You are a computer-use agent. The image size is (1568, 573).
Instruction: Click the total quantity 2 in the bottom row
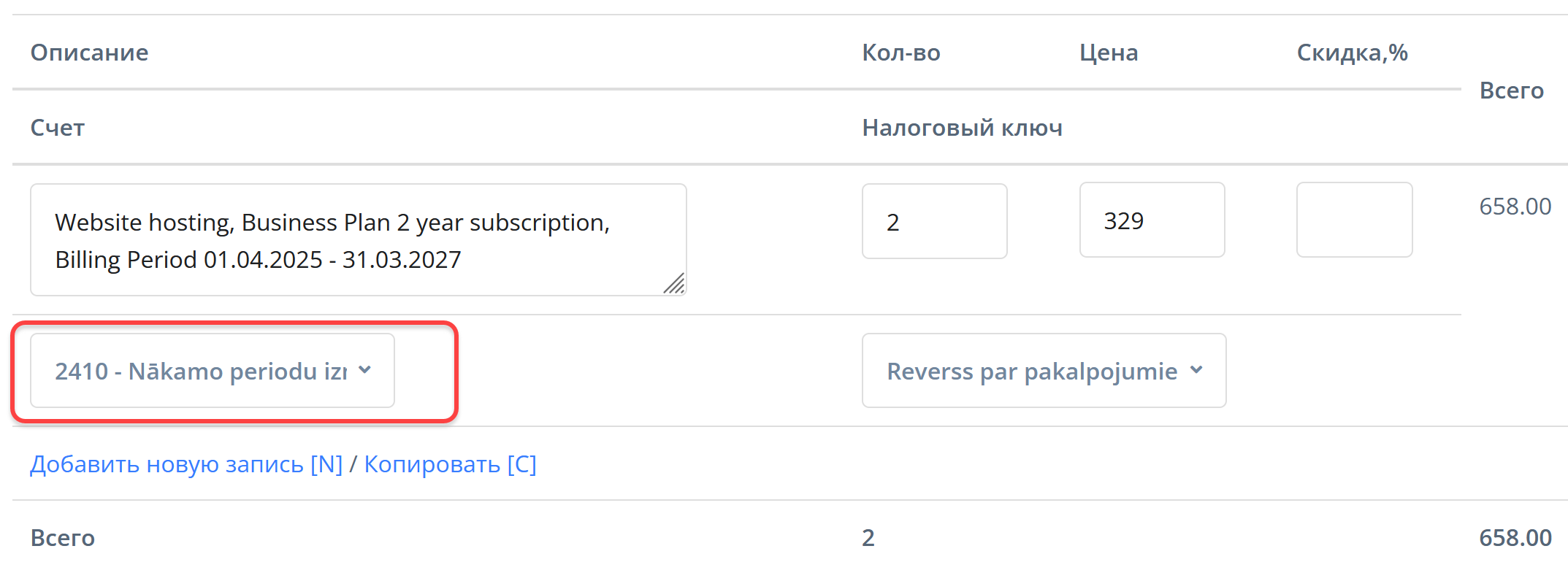(868, 538)
